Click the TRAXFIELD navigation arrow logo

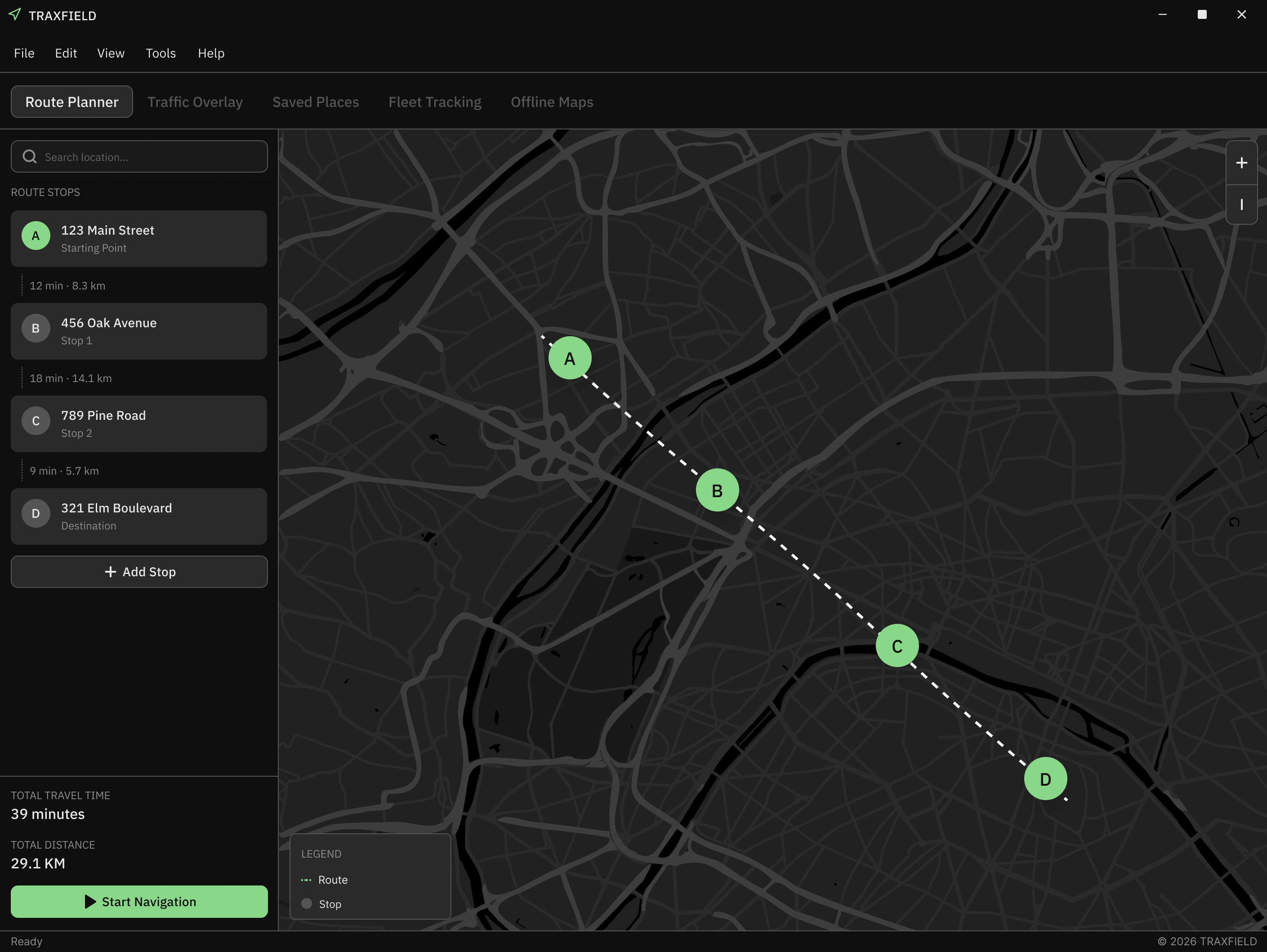[x=15, y=15]
